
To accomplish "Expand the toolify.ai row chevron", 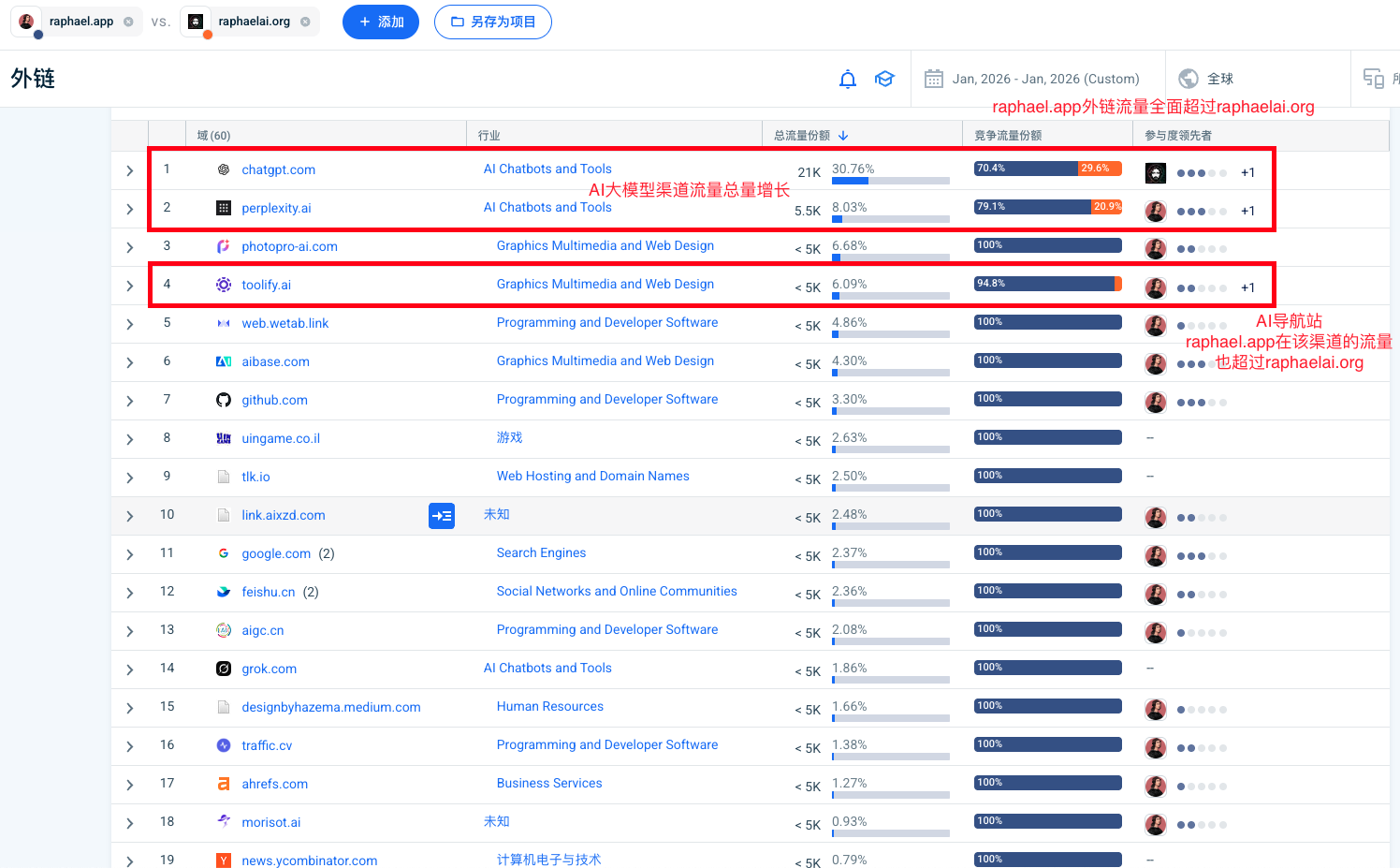I will [130, 287].
